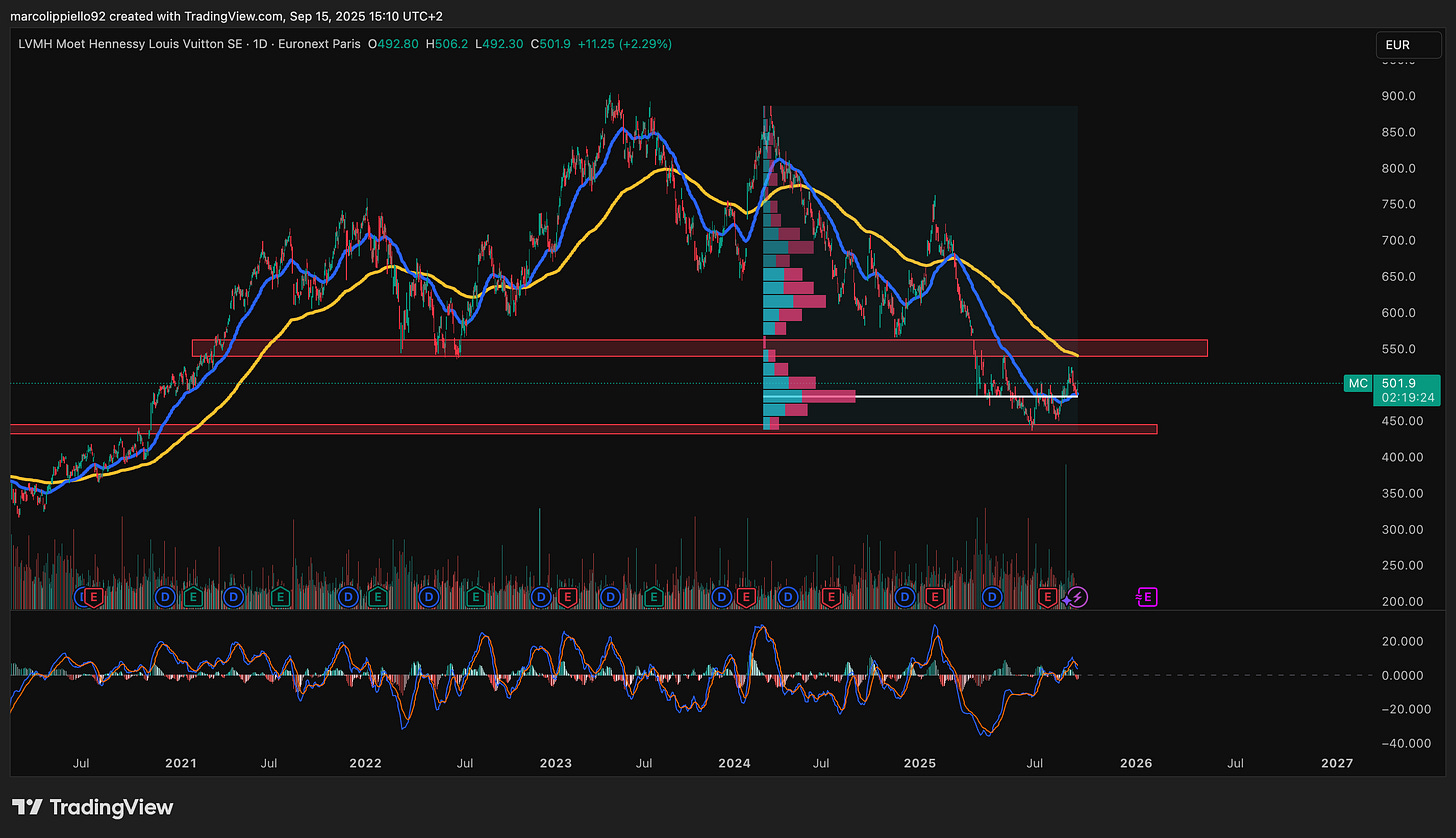This screenshot has height=838, width=1456.
Task: Open the dividend marker at April 2021
Action: [x=233, y=597]
